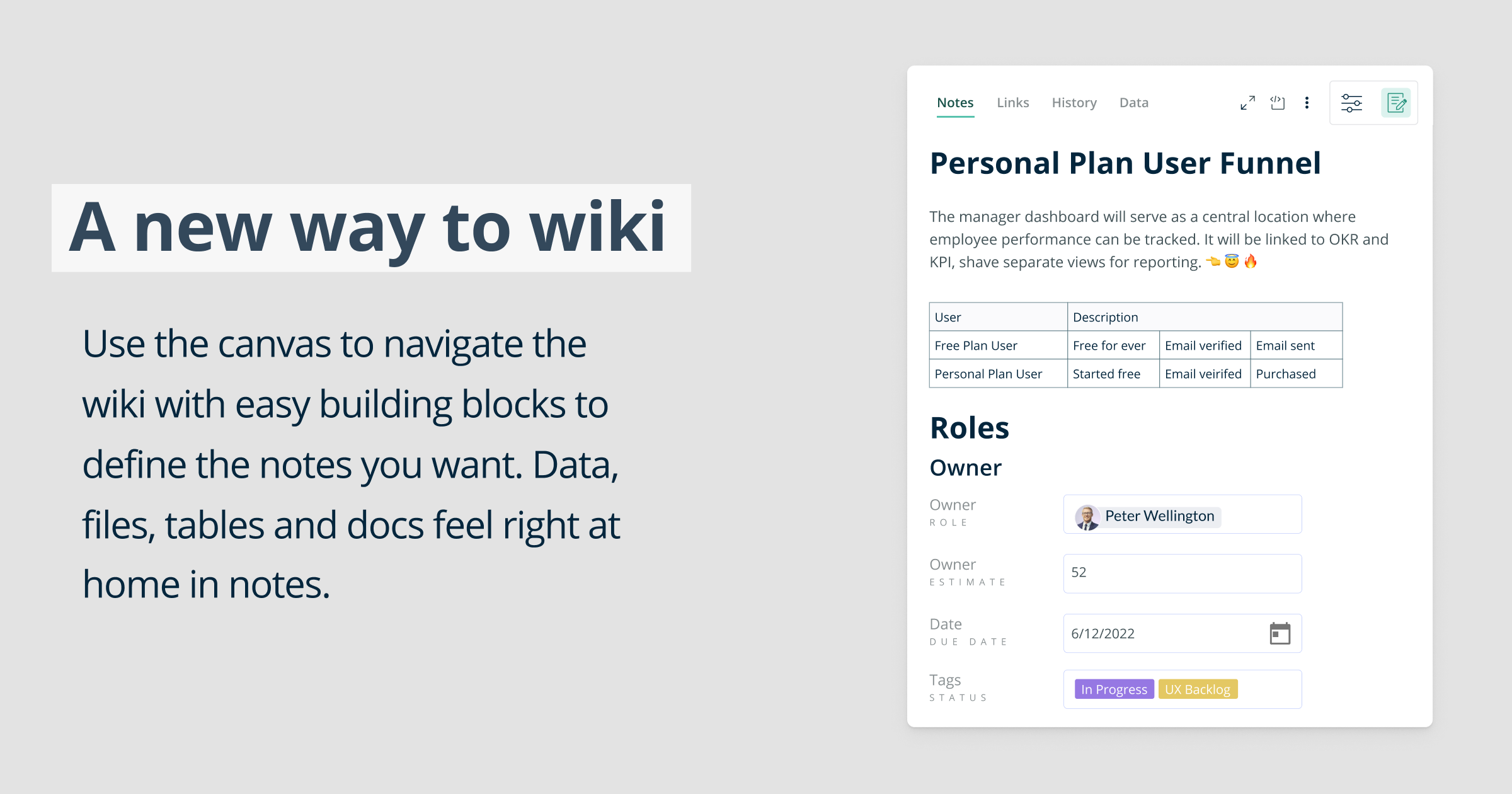Open the three-dot overflow menu
This screenshot has height=794, width=1512.
(x=1307, y=102)
